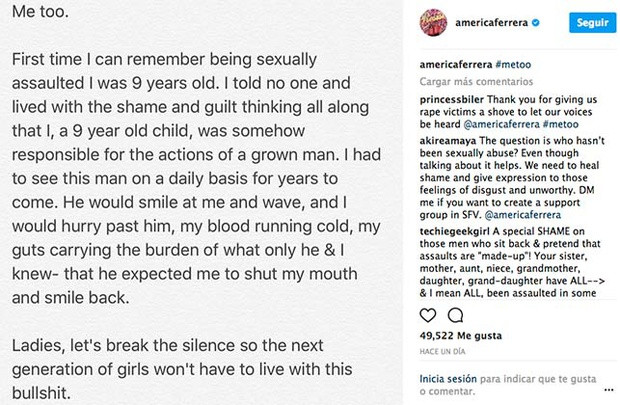620x405 pixels.
Task: Click the blue verified badge
Action: click(x=538, y=21)
